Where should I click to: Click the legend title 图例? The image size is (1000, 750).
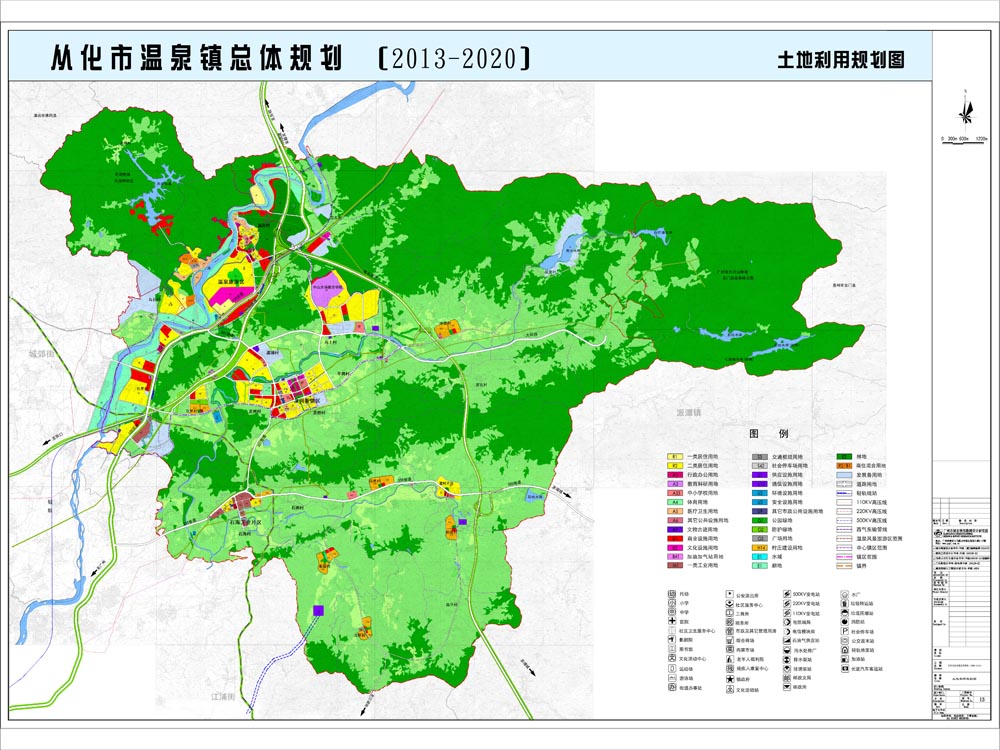coord(768,434)
